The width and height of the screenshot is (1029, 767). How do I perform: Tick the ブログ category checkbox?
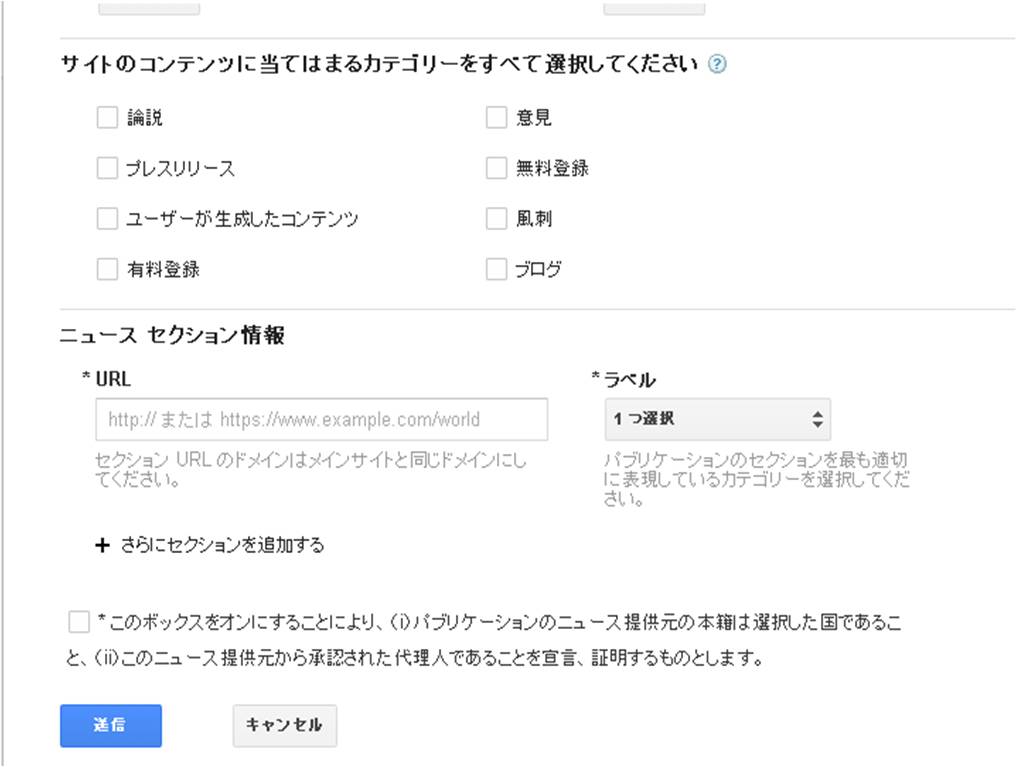[x=496, y=269]
